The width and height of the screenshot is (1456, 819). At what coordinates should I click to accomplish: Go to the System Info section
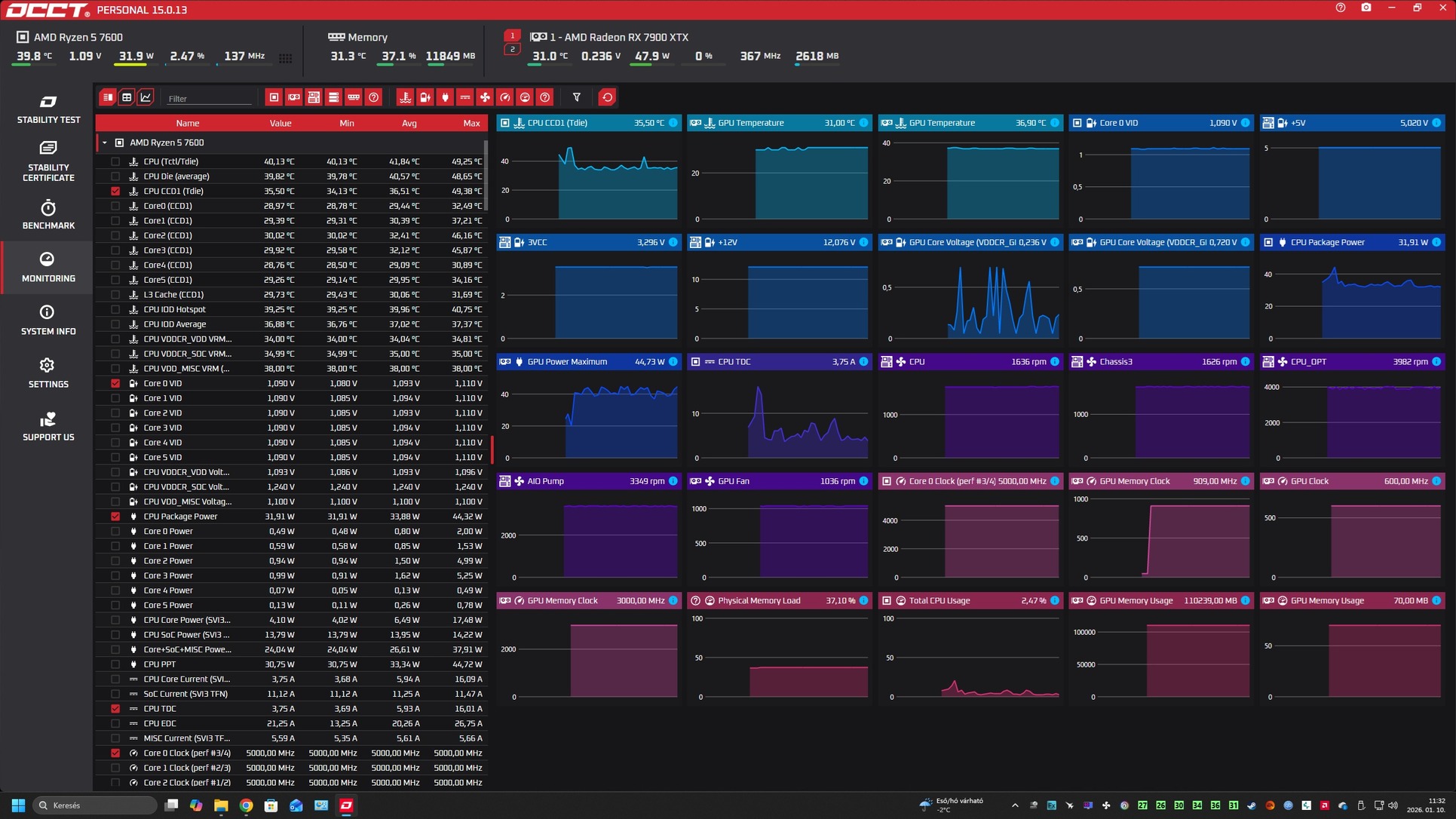(48, 320)
